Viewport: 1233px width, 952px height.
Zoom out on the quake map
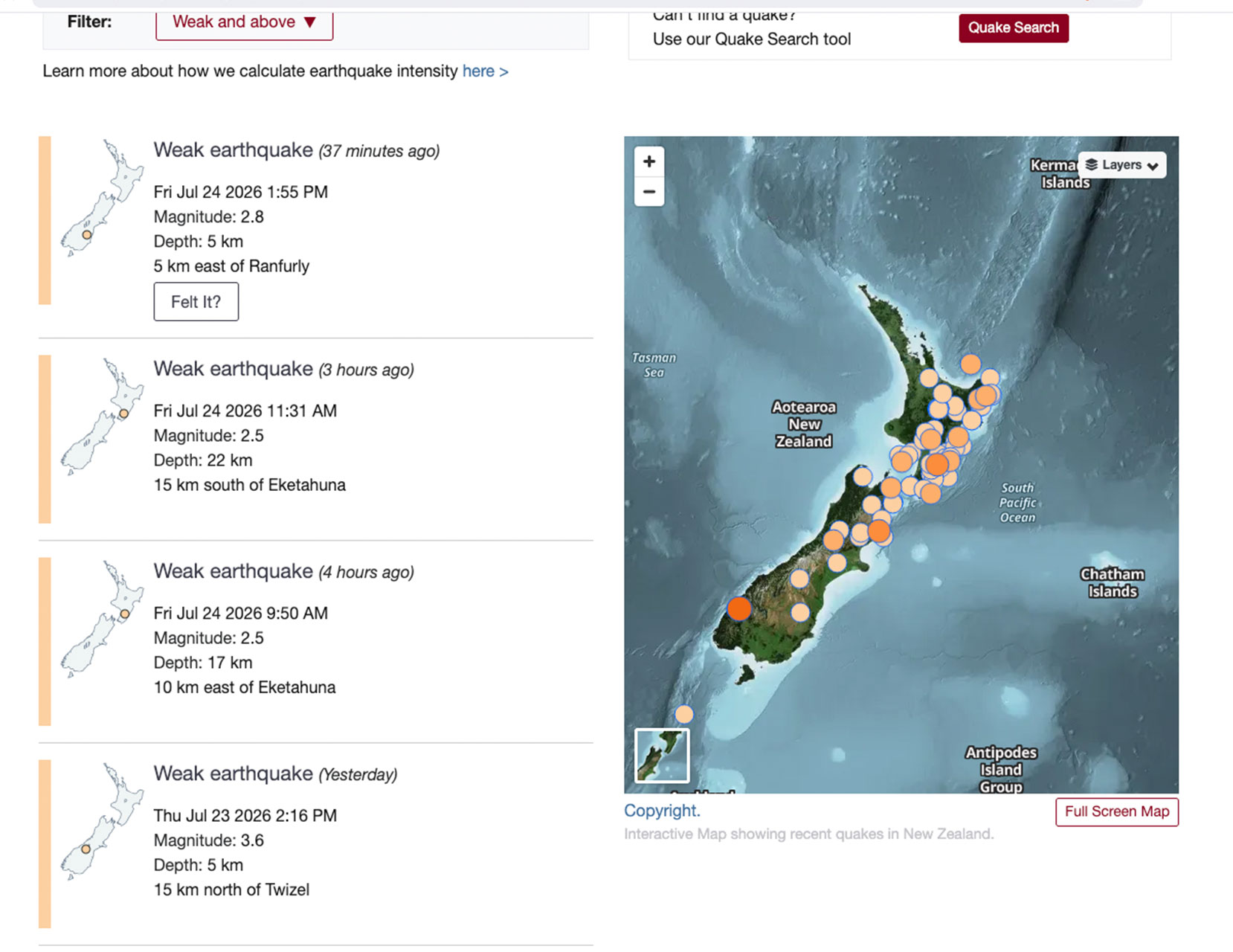point(649,192)
